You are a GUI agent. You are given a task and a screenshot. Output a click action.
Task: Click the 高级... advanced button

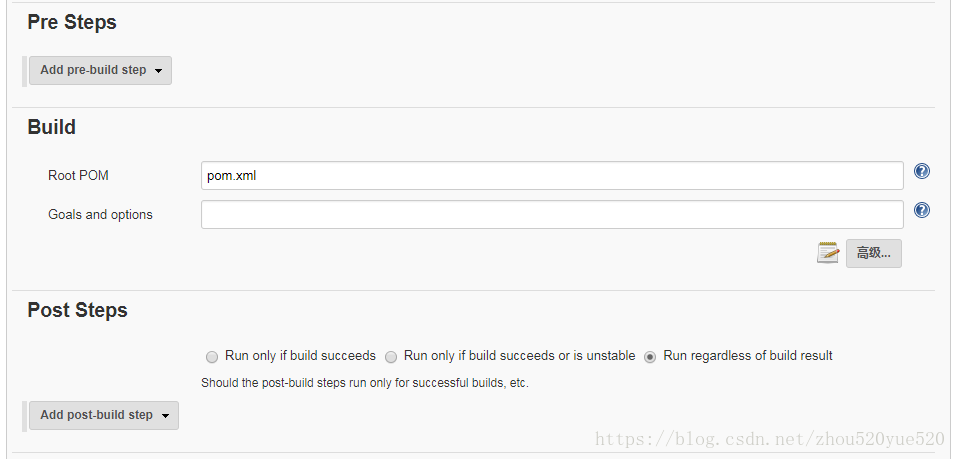pyautogui.click(x=874, y=253)
